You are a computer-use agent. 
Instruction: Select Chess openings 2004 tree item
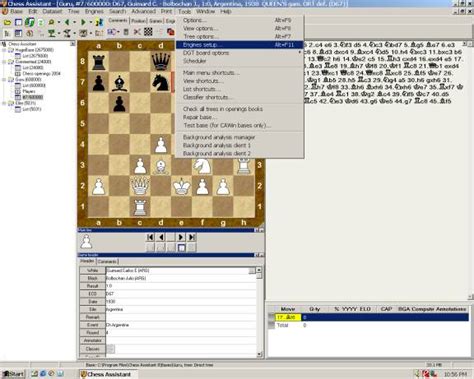pyautogui.click(x=41, y=73)
